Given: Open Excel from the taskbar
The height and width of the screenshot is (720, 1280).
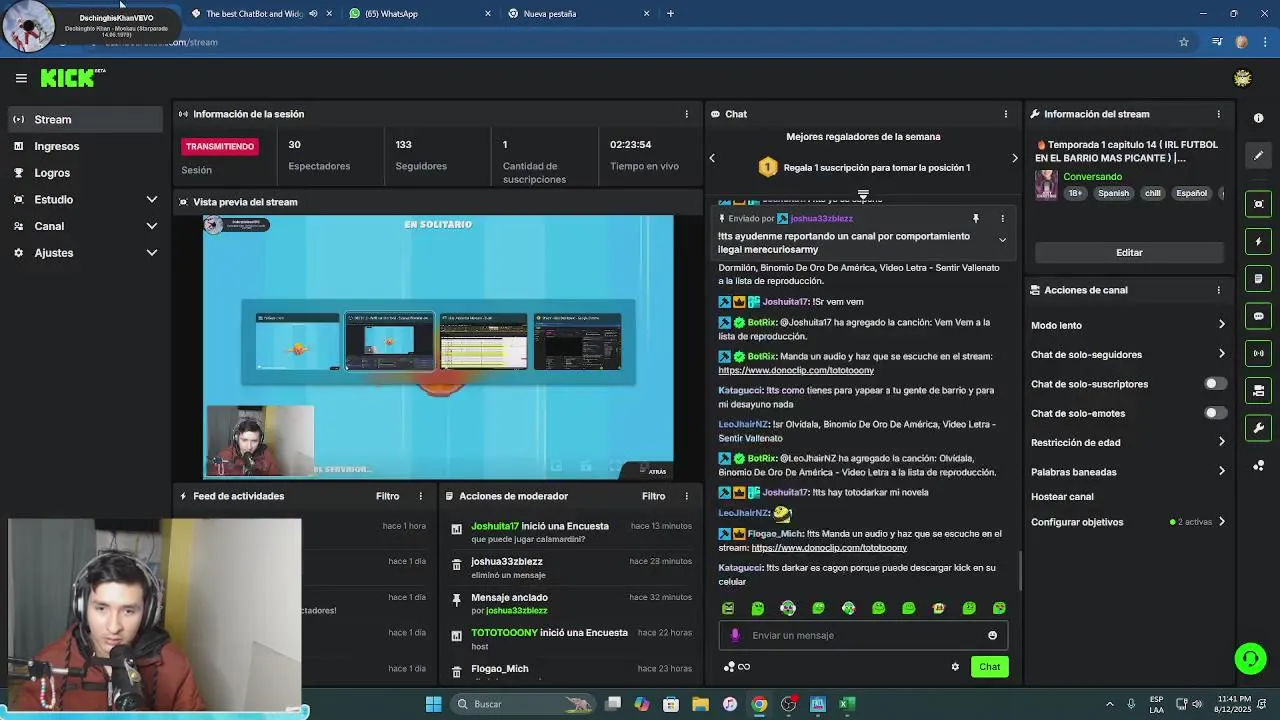Looking at the screenshot, I should point(847,704).
